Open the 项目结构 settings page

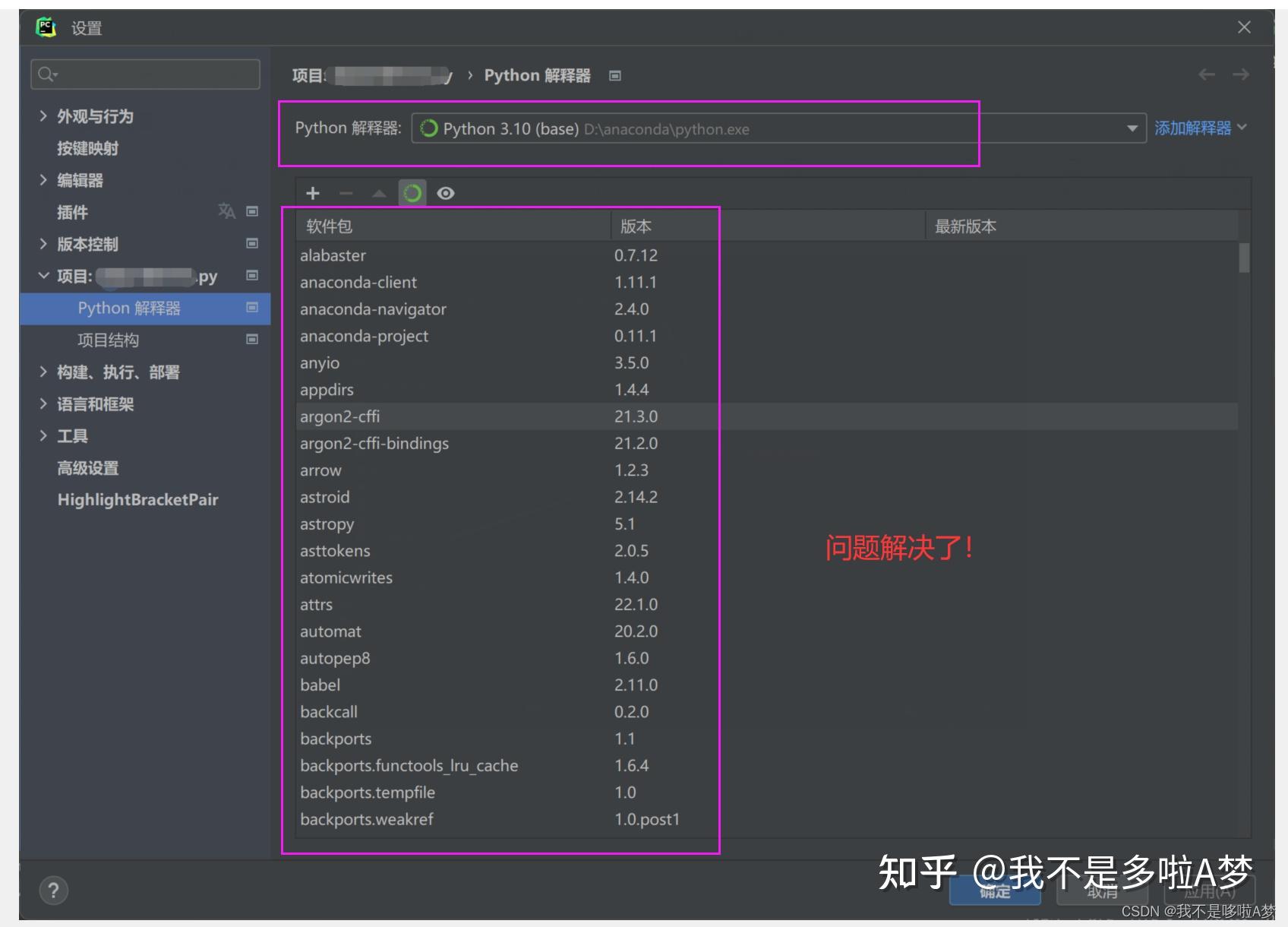point(109,340)
